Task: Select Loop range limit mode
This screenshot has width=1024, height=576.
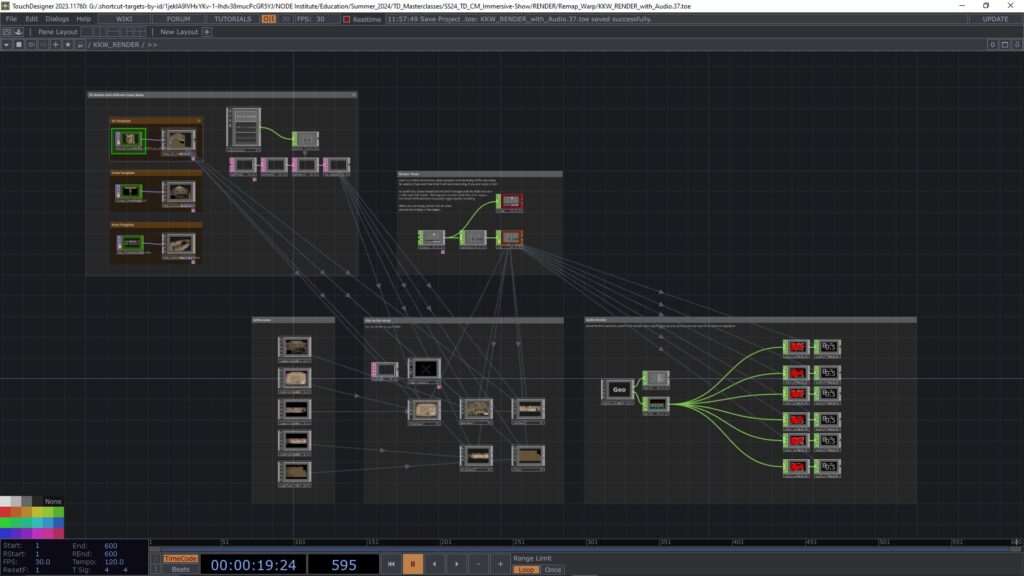Action: point(526,569)
